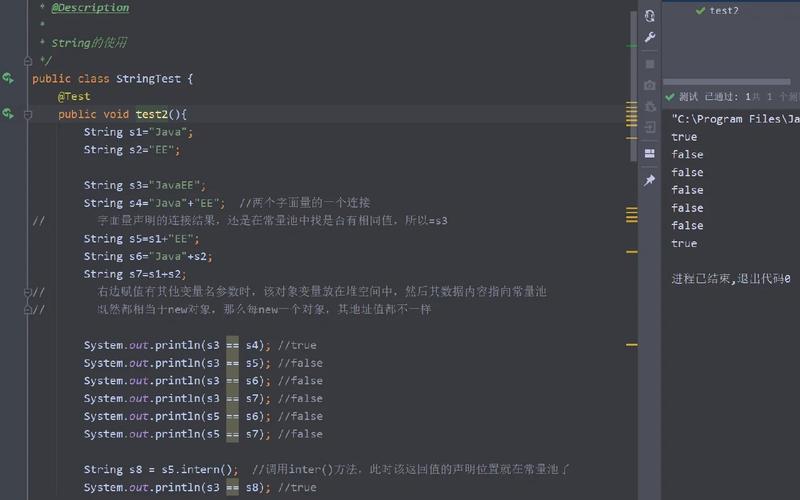Viewport: 800px width, 500px height.
Task: Click the @Description tag in the javadoc
Action: [x=90, y=8]
